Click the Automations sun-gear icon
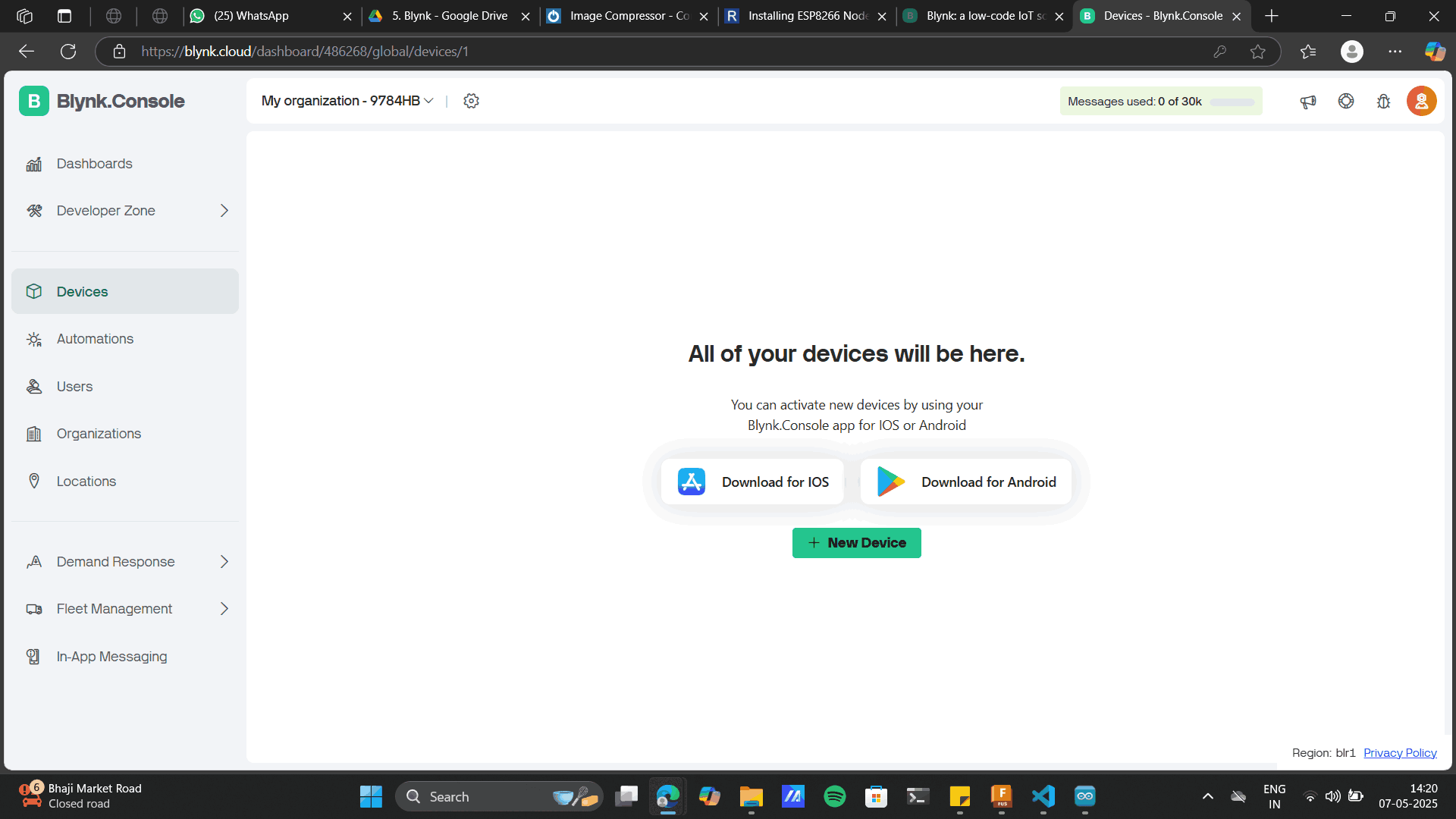The height and width of the screenshot is (819, 1456). (34, 339)
